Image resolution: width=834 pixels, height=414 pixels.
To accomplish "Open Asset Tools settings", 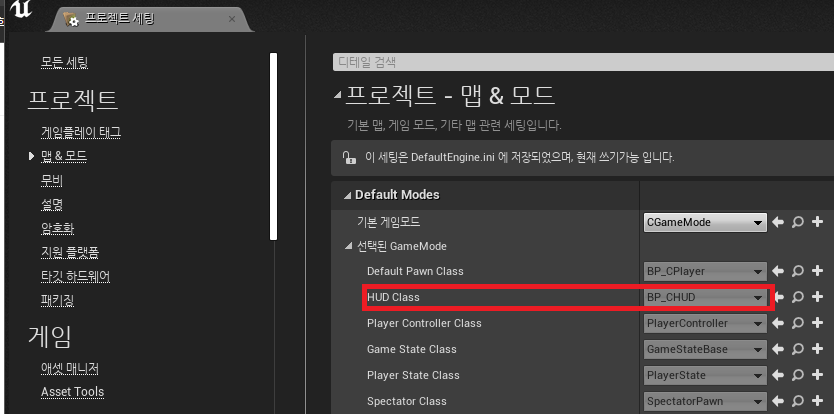I will 72,392.
